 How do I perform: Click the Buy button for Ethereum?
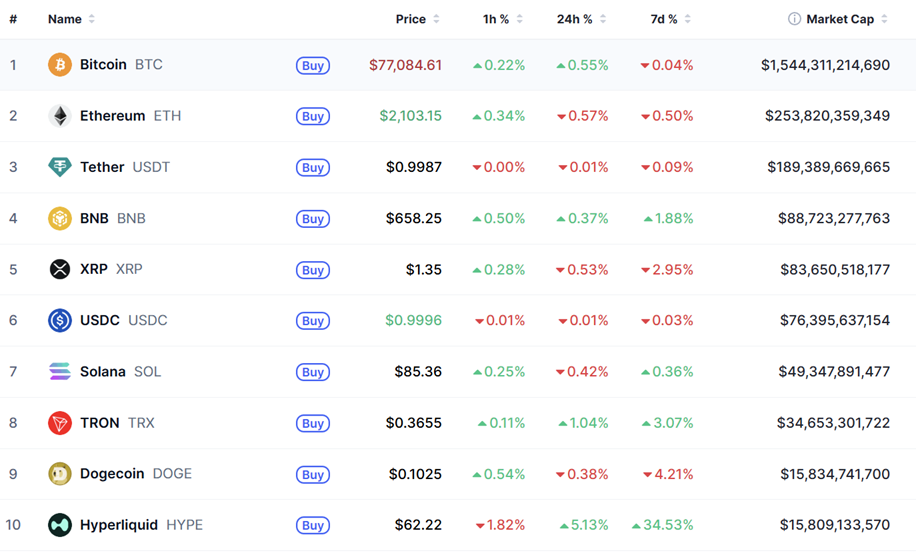(x=313, y=116)
